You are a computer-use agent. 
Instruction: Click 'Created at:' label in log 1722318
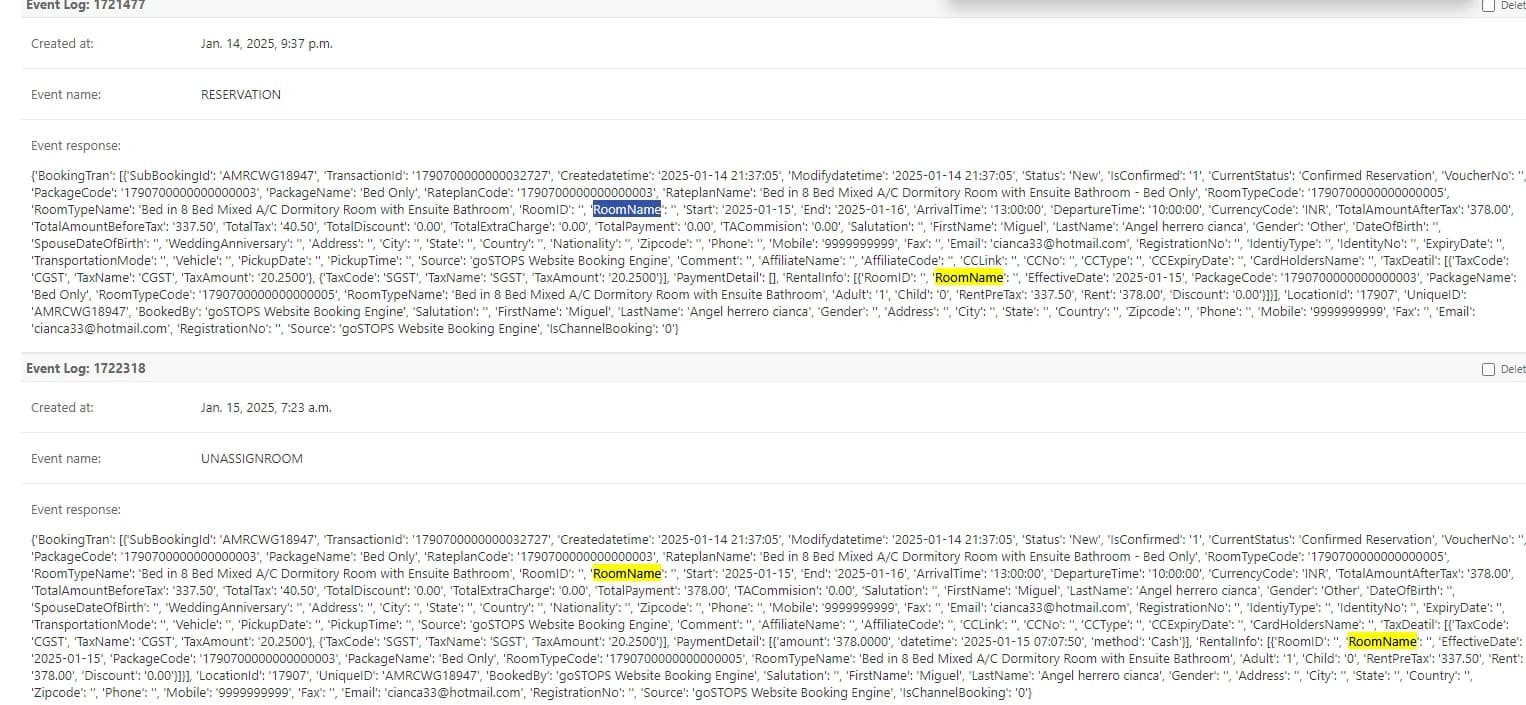pyautogui.click(x=62, y=408)
